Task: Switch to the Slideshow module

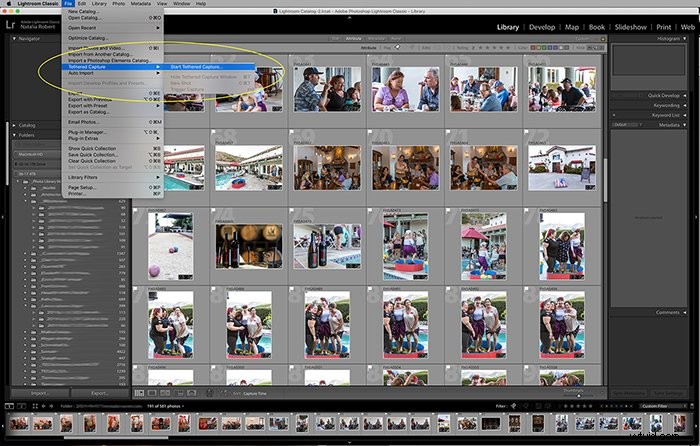Action: pyautogui.click(x=630, y=27)
